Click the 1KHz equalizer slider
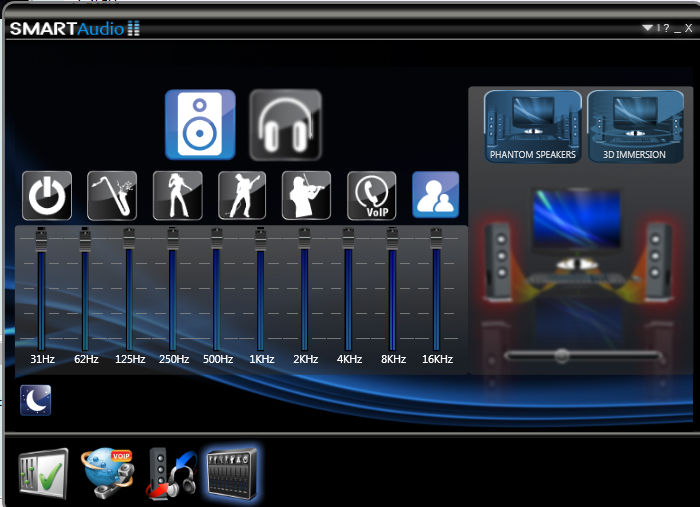Image resolution: width=700 pixels, height=507 pixels. click(261, 289)
